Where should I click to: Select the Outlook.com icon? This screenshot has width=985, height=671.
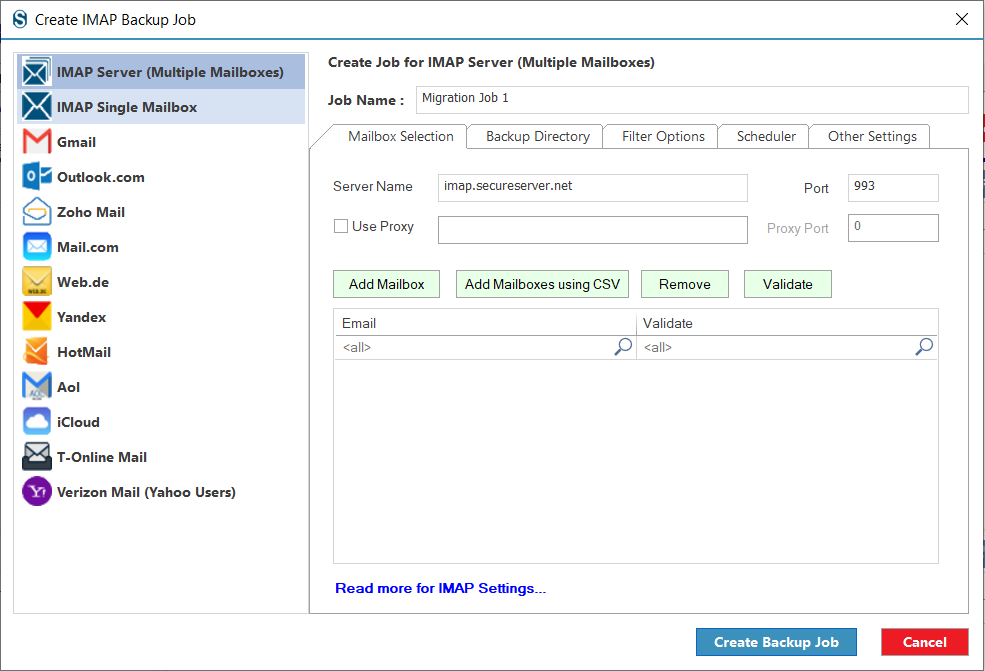(x=36, y=177)
